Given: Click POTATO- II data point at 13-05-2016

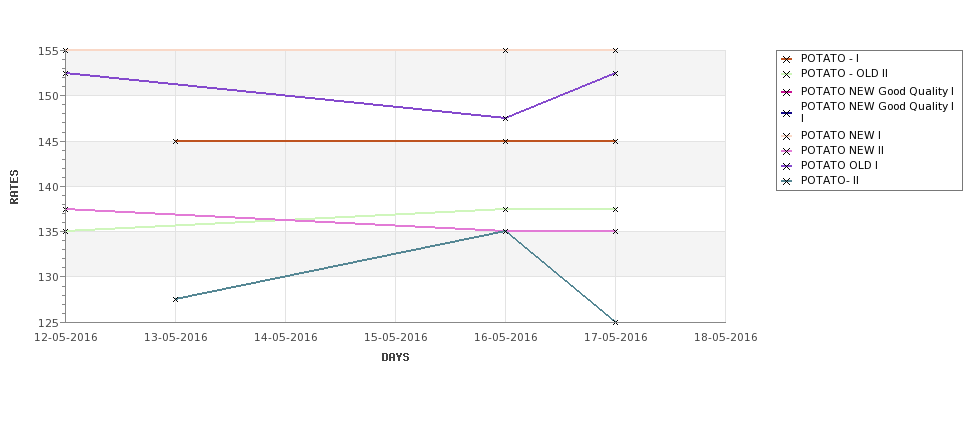Looking at the screenshot, I should (x=175, y=299).
